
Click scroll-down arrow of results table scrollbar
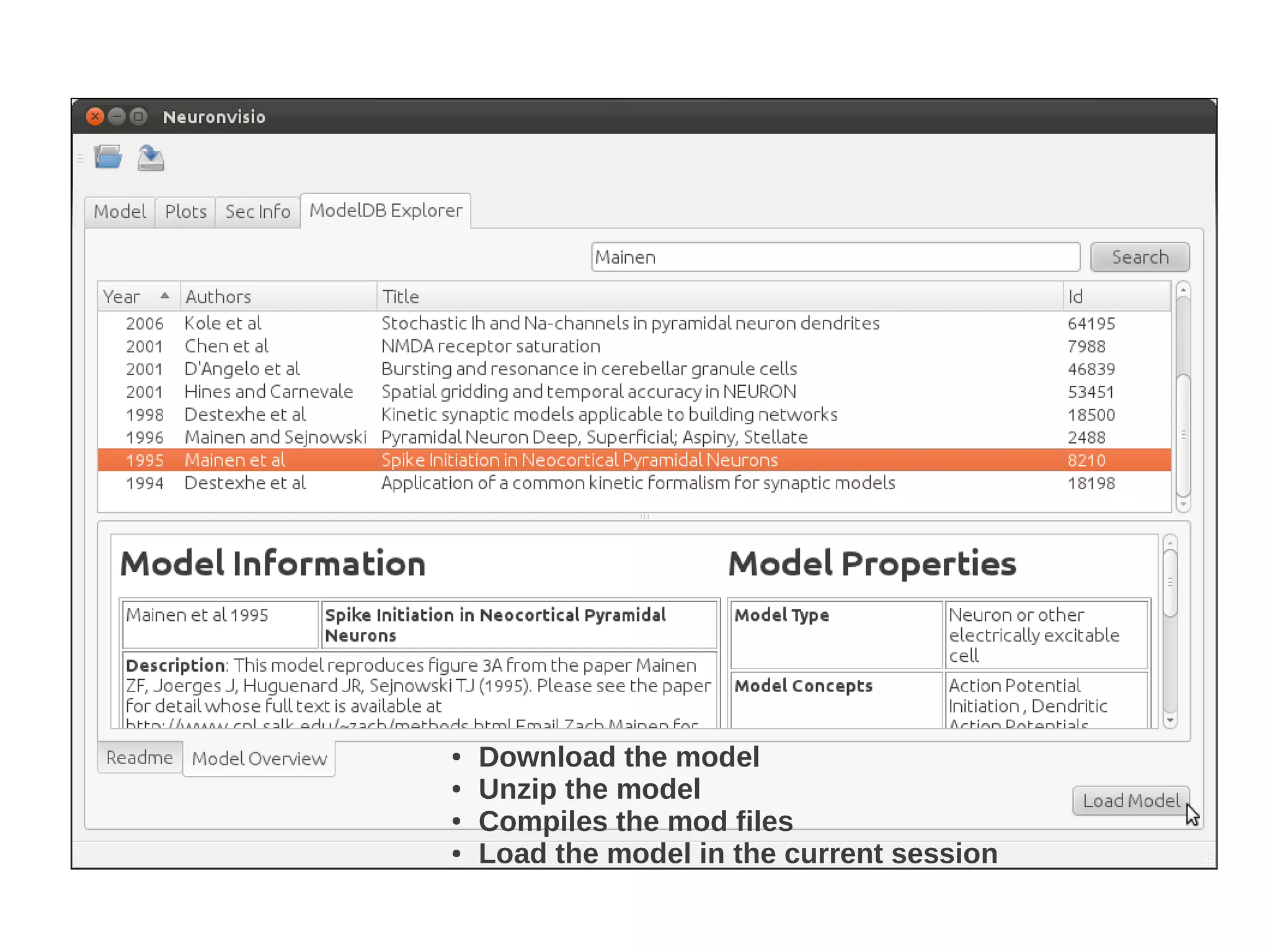pyautogui.click(x=1183, y=504)
